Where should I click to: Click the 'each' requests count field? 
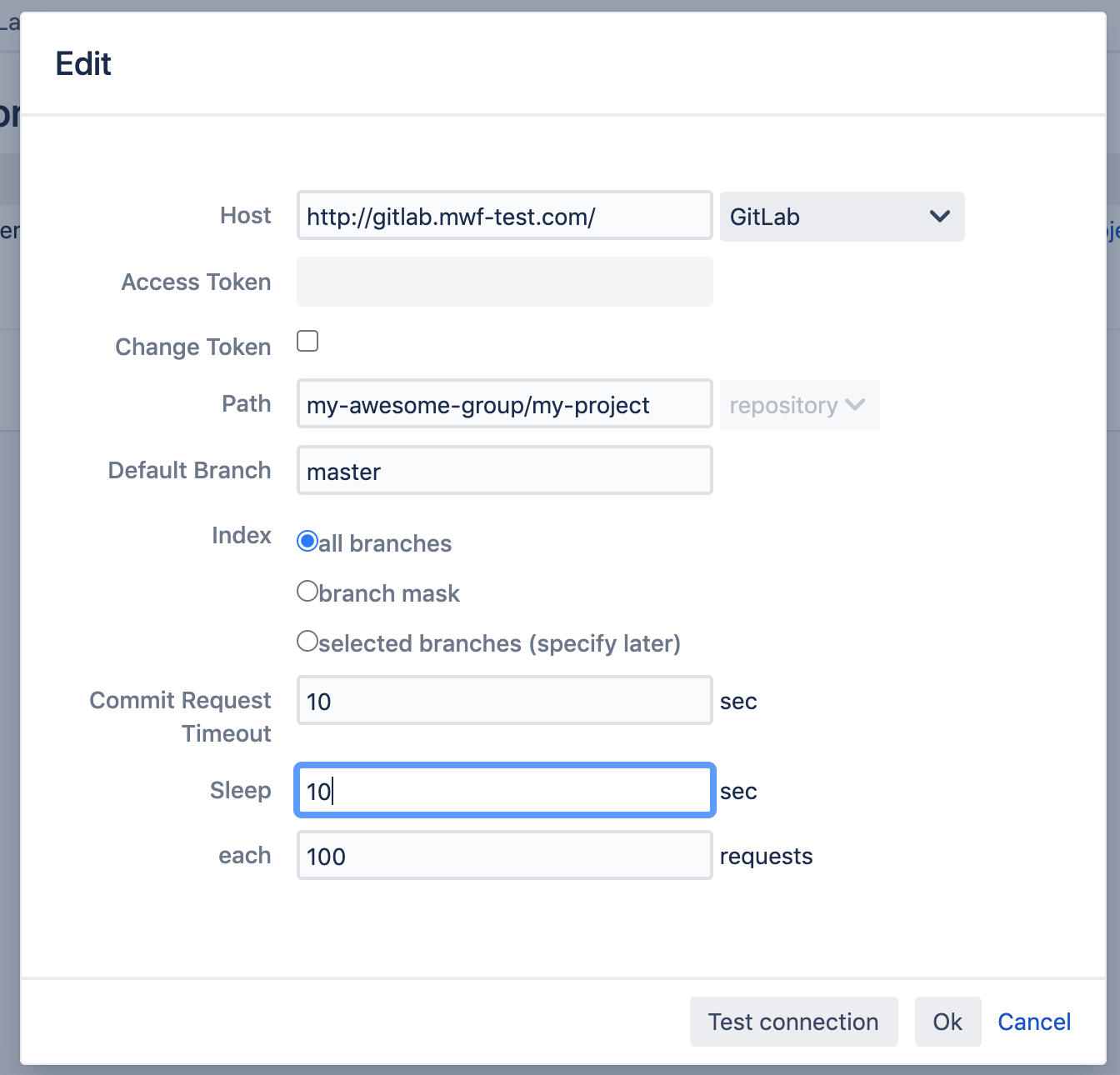tap(504, 856)
